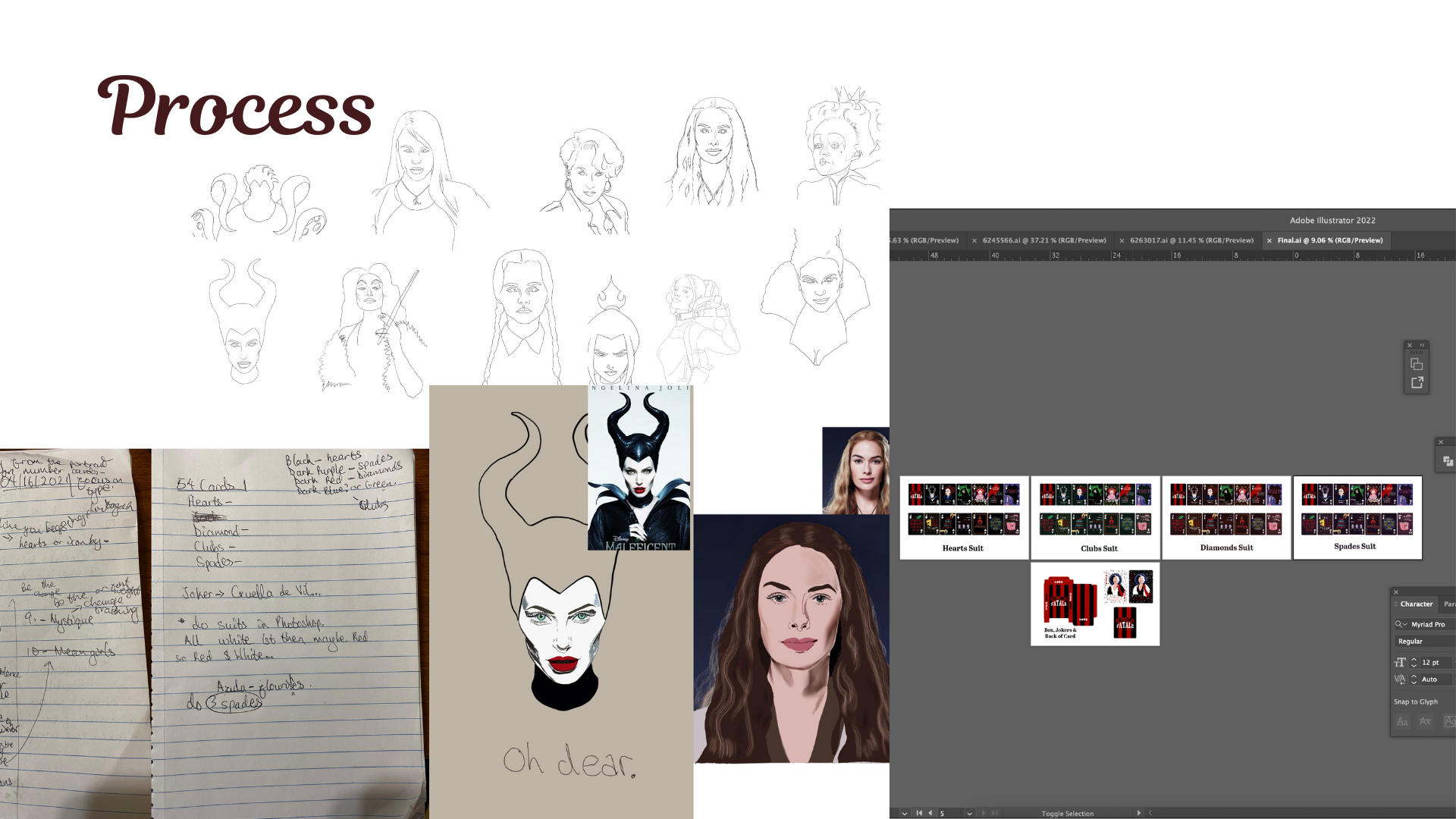This screenshot has height=819, width=1456.
Task: Switch to the 6263017.ai document tab
Action: 1191,240
